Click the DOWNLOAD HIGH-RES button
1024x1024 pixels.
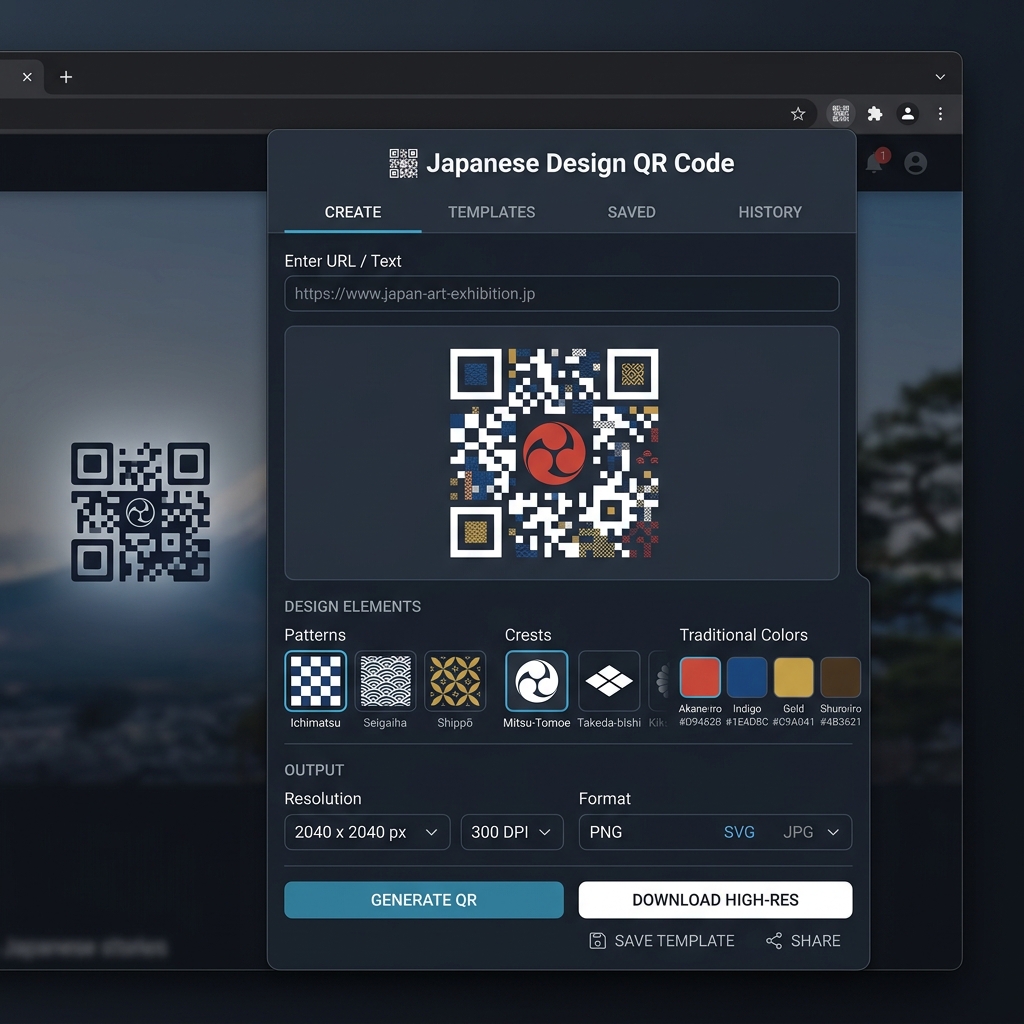click(x=715, y=900)
